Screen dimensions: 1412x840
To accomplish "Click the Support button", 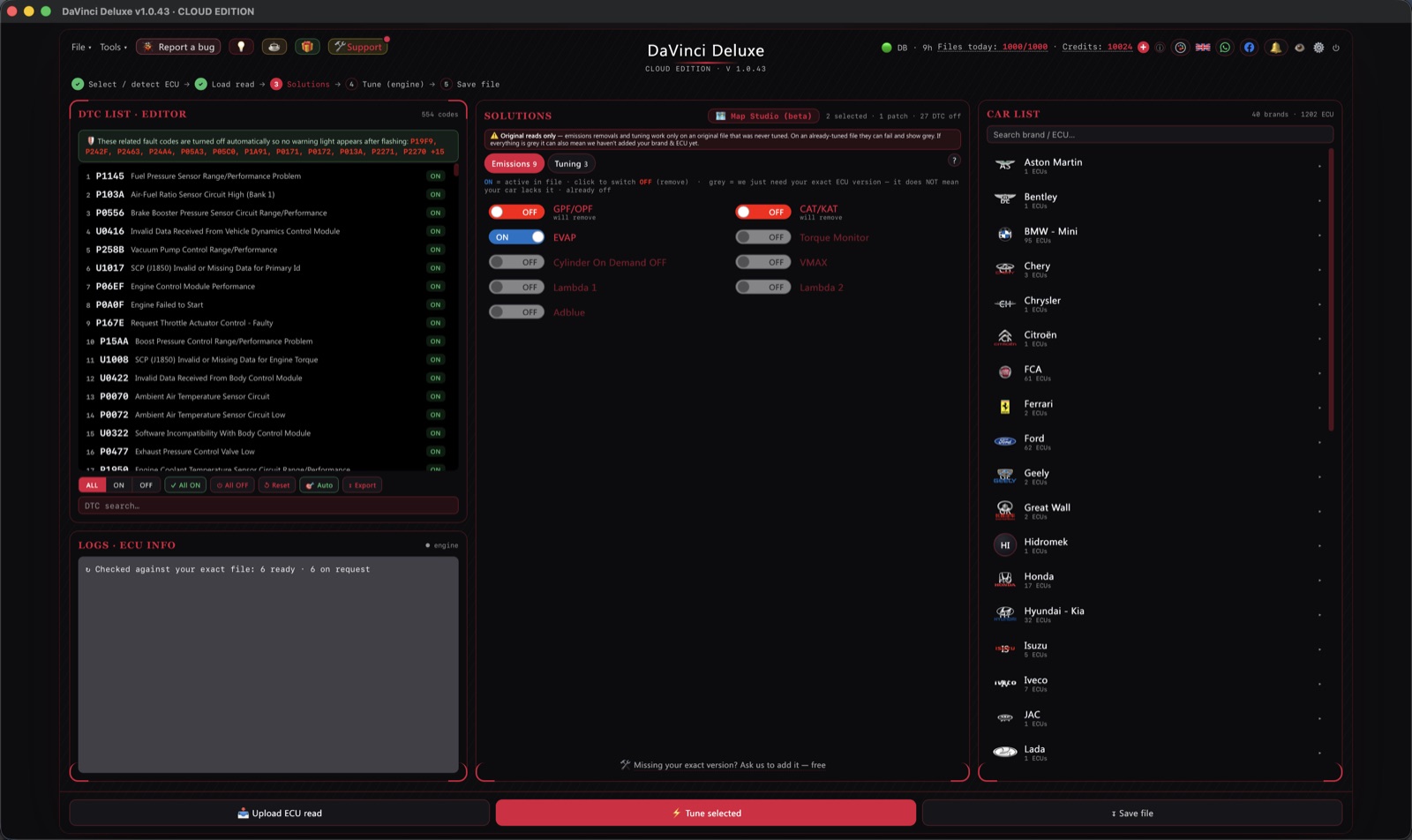I will (357, 47).
